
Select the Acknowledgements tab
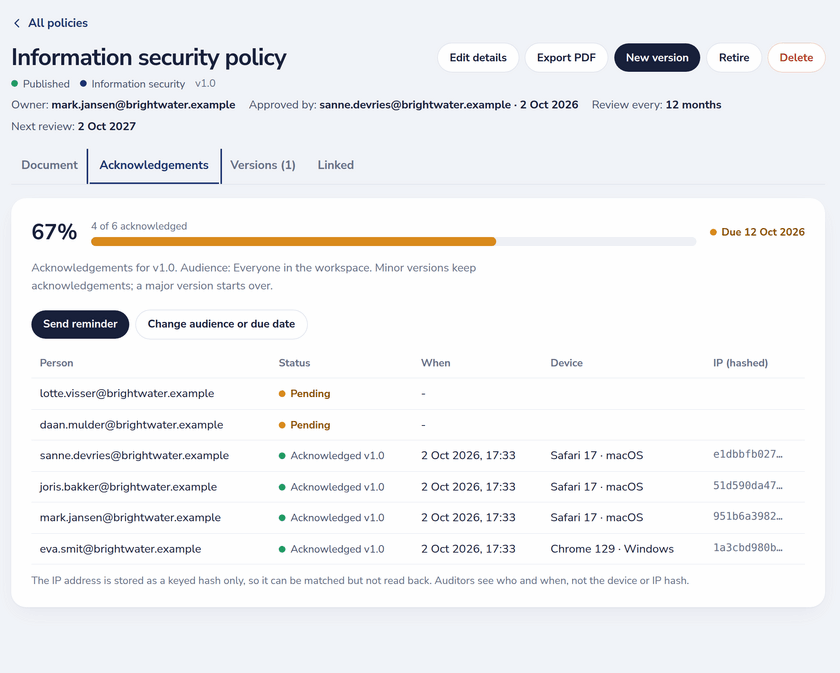tap(154, 165)
